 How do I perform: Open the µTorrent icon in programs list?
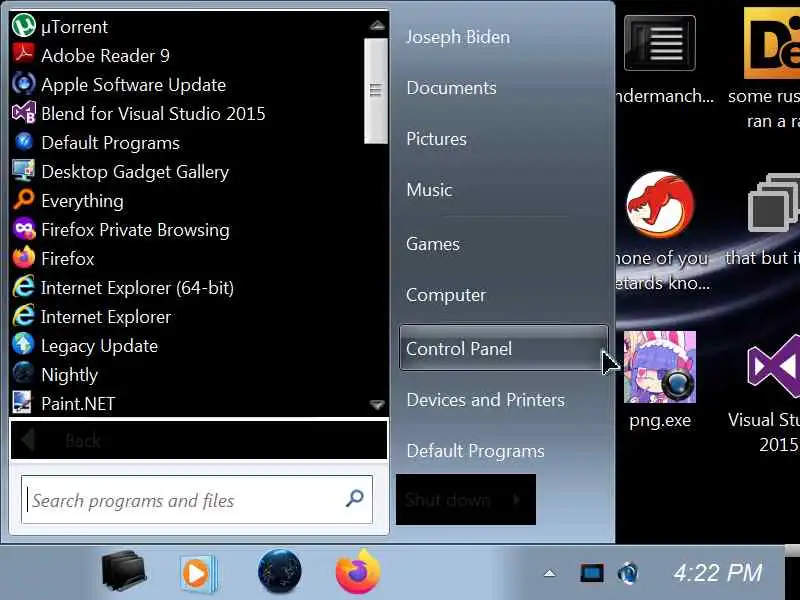point(23,26)
